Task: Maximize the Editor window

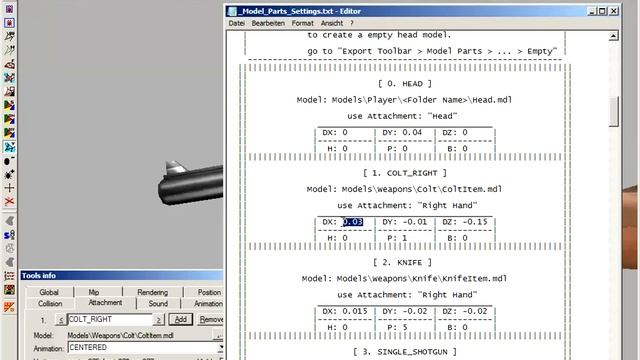Action: coord(602,11)
